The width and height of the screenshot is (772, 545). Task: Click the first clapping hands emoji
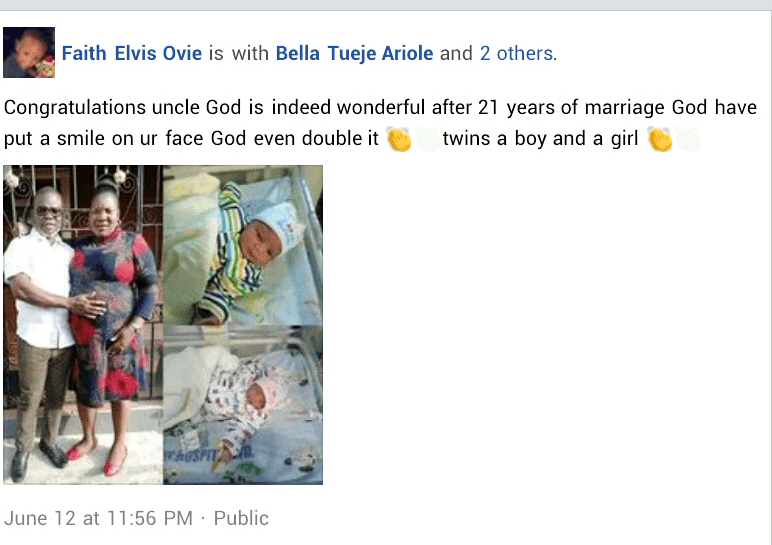click(x=399, y=140)
